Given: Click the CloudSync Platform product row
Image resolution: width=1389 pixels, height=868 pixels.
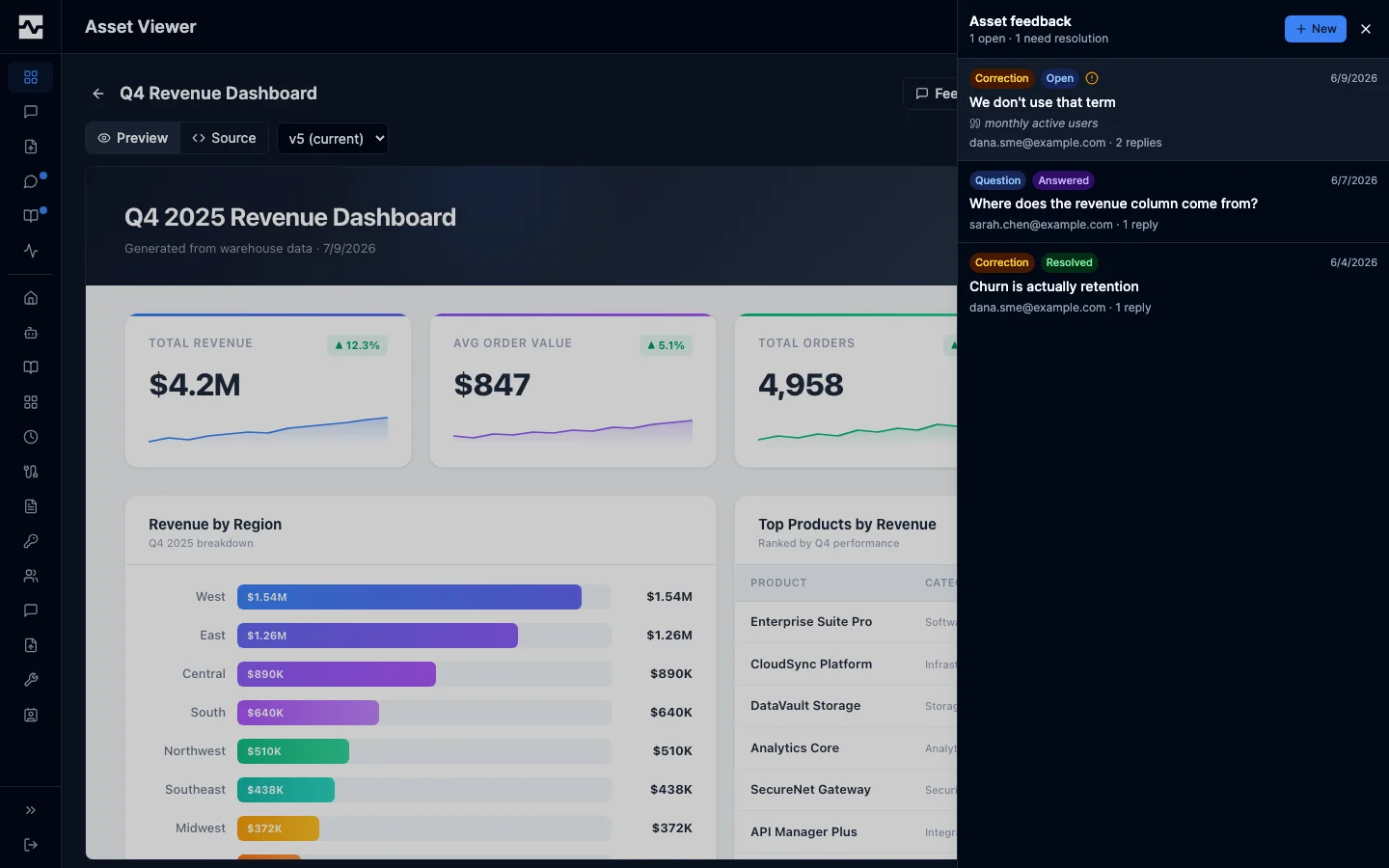Looking at the screenshot, I should (846, 665).
